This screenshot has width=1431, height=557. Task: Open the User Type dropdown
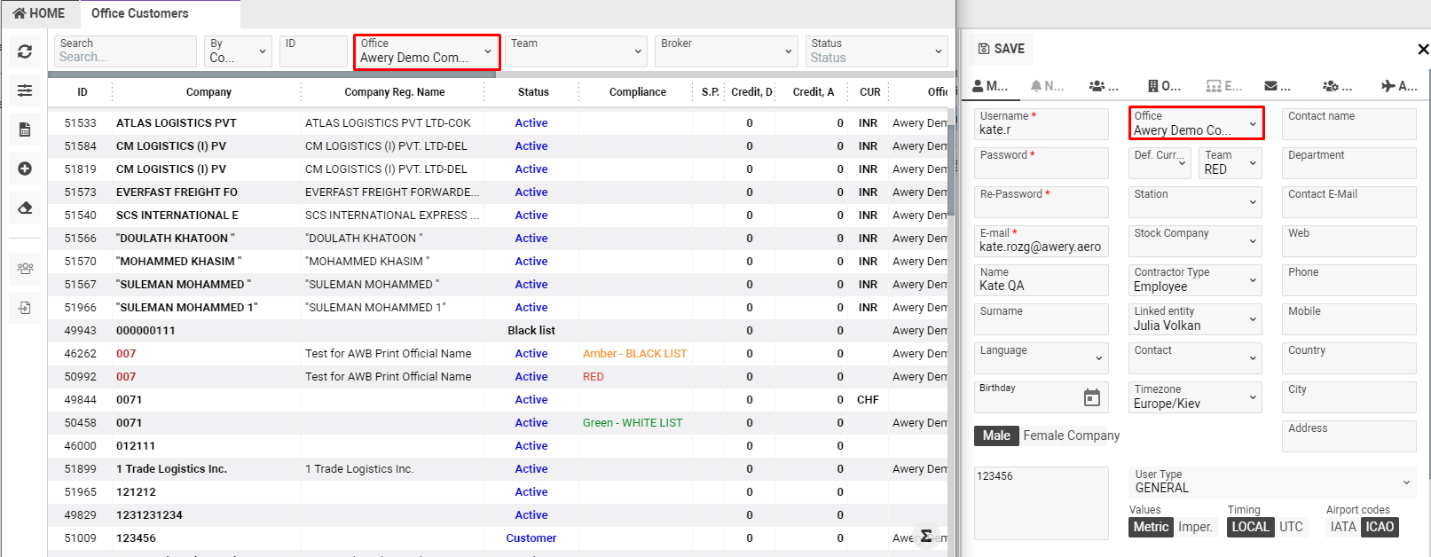coord(1274,481)
